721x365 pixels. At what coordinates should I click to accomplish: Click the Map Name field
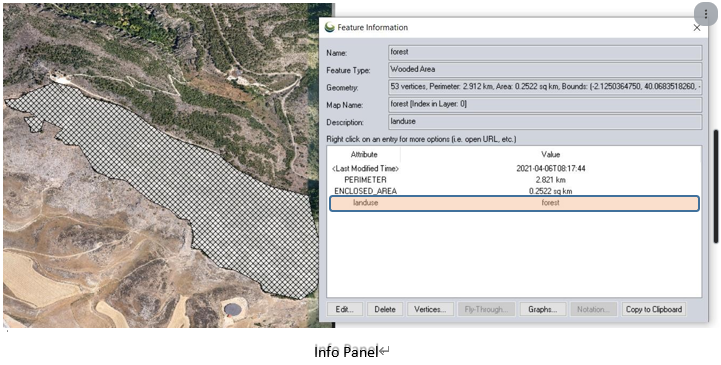[x=545, y=104]
